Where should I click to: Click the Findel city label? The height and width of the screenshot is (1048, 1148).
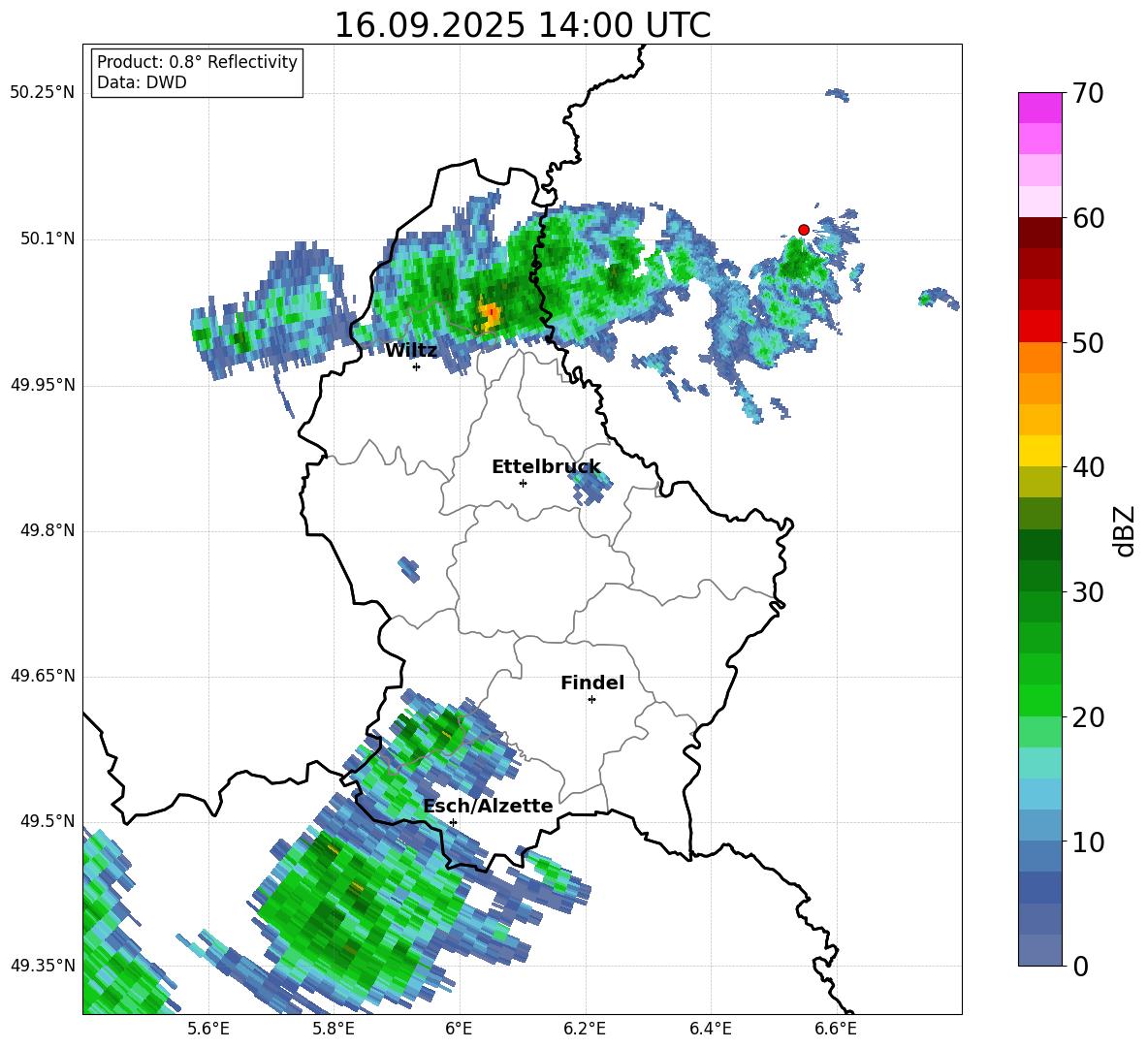tap(592, 683)
